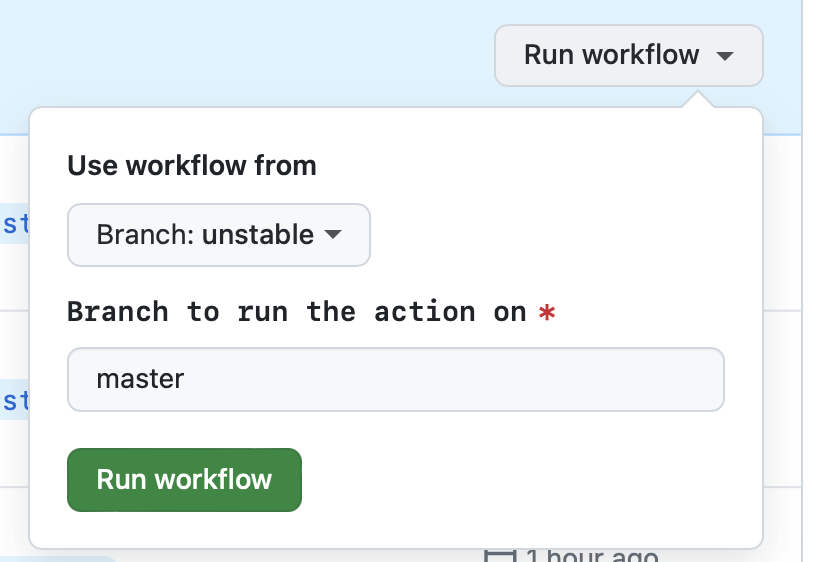Click the upper blue label cut off at left

[x=15, y=223]
